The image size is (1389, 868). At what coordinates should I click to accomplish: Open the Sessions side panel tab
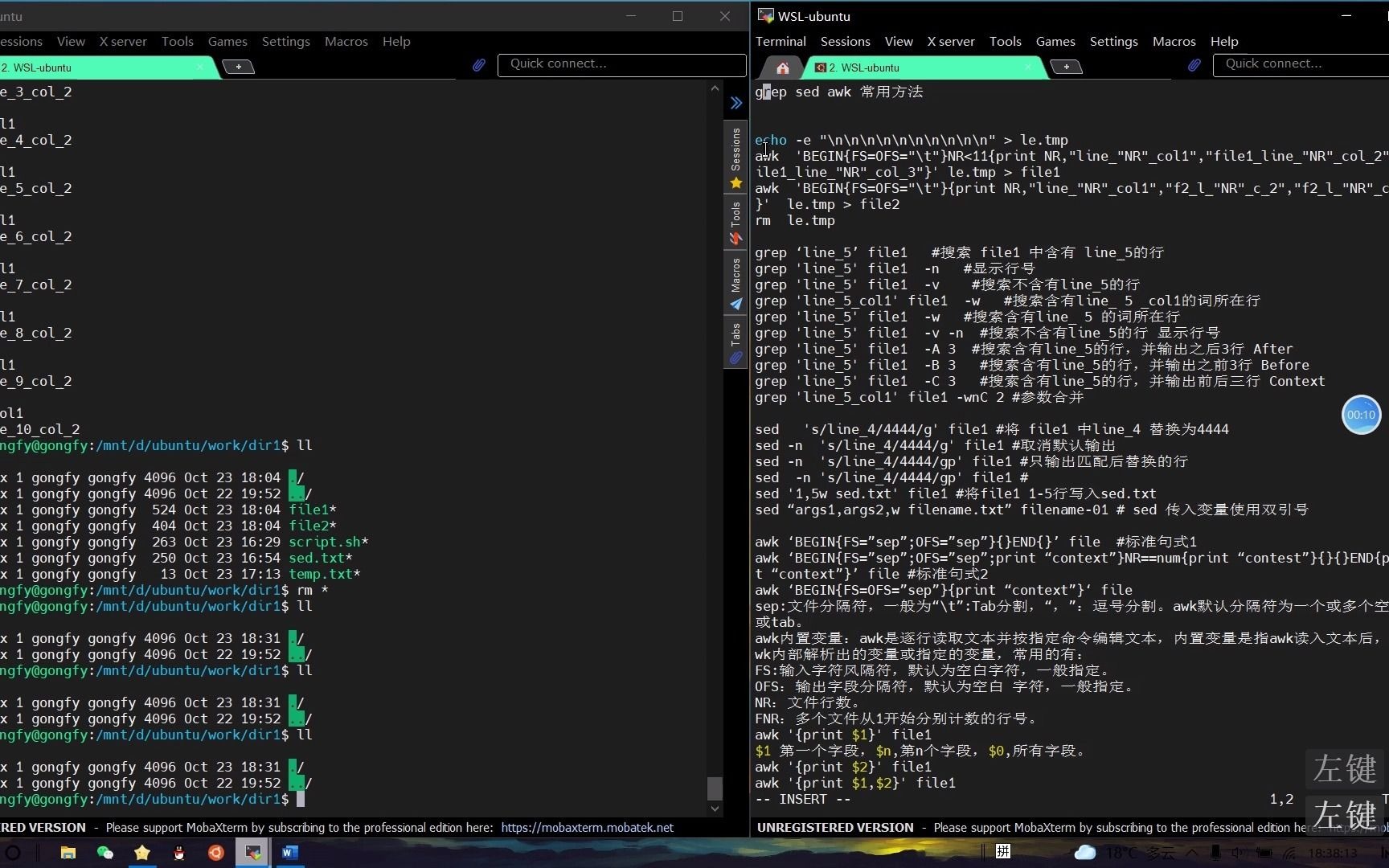735,158
